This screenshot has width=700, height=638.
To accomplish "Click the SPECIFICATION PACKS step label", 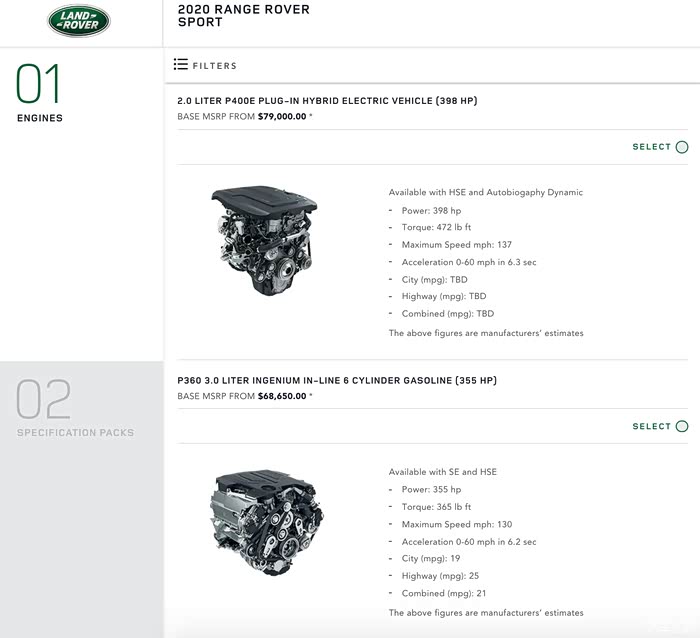I will point(75,433).
